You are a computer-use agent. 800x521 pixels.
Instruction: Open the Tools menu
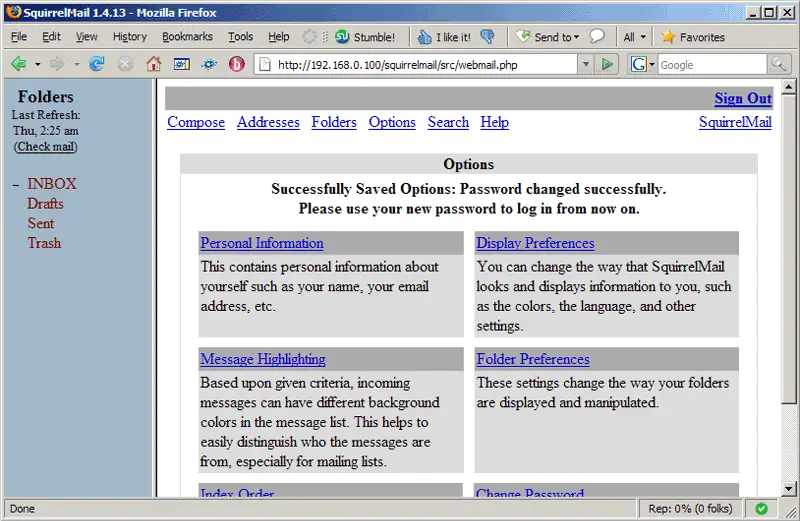[x=240, y=37]
